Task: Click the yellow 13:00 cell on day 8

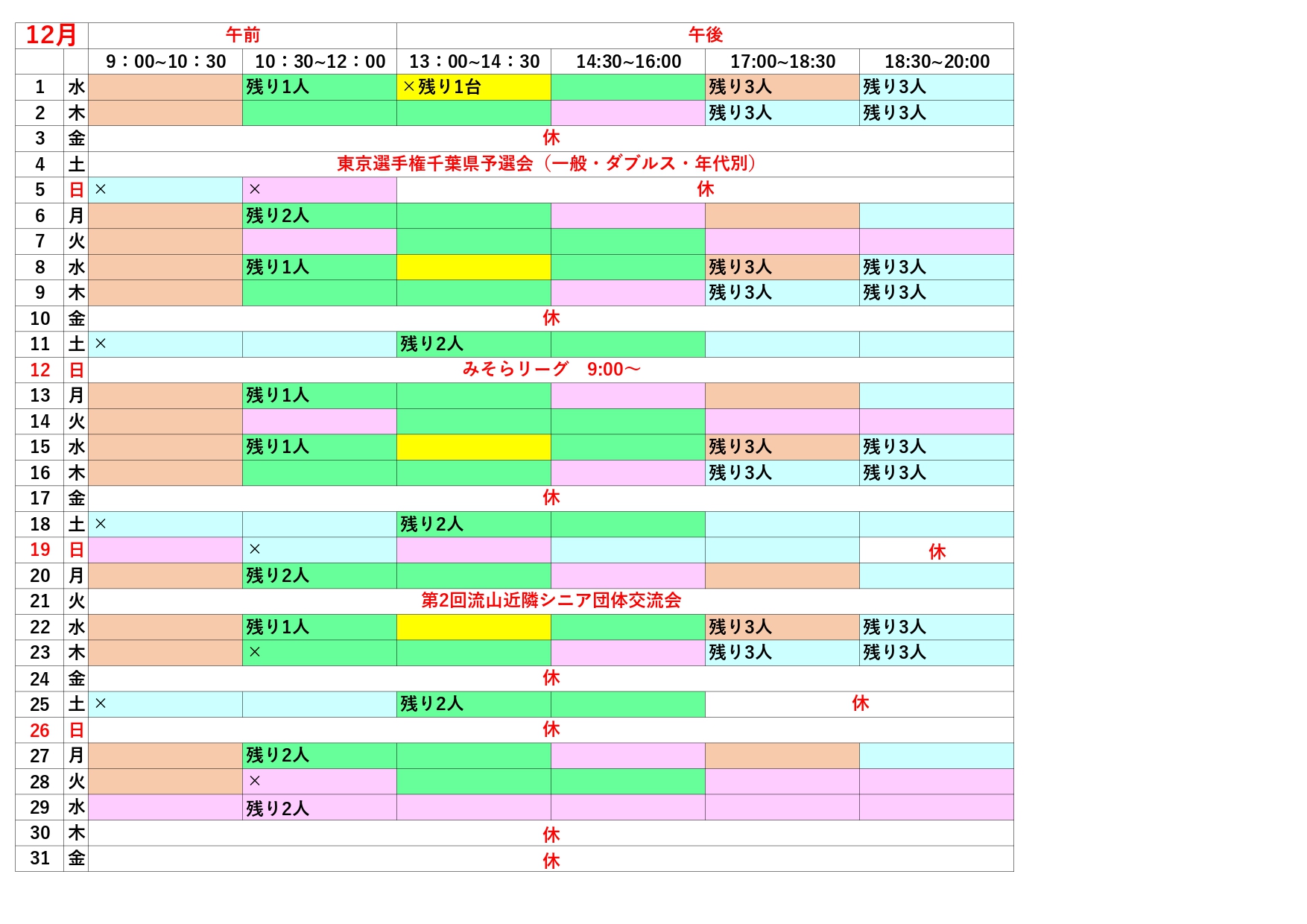Action: 474,267
